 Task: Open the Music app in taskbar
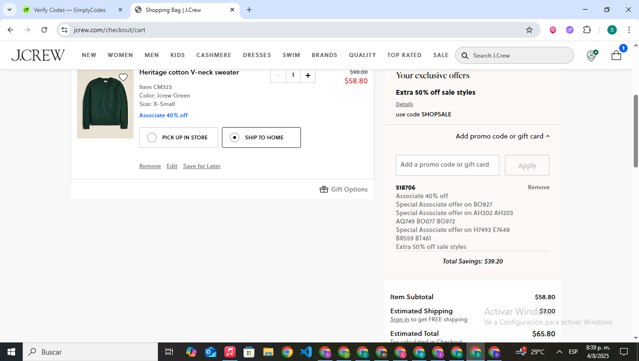pos(229,352)
